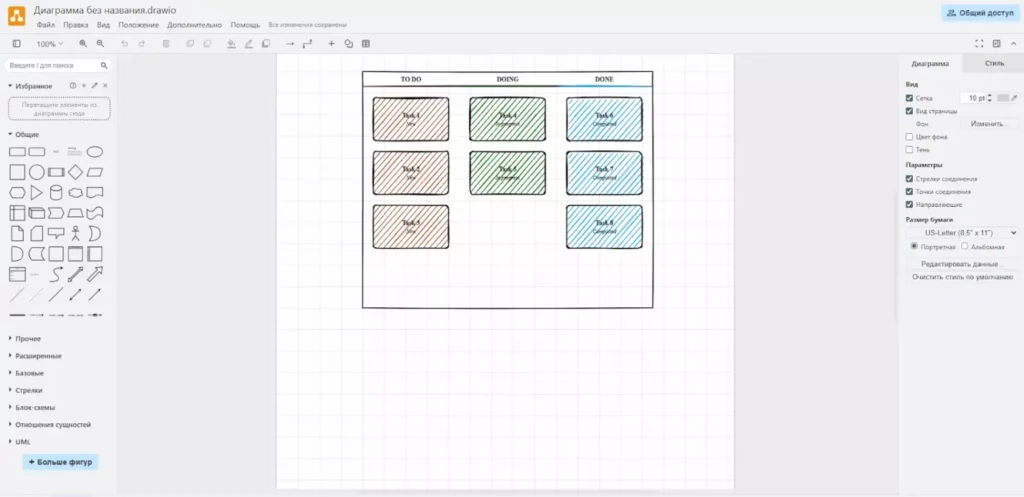Viewport: 1024px width, 497px height.
Task: Toggle the sidebar panels icon in toolbar
Action: coord(16,44)
